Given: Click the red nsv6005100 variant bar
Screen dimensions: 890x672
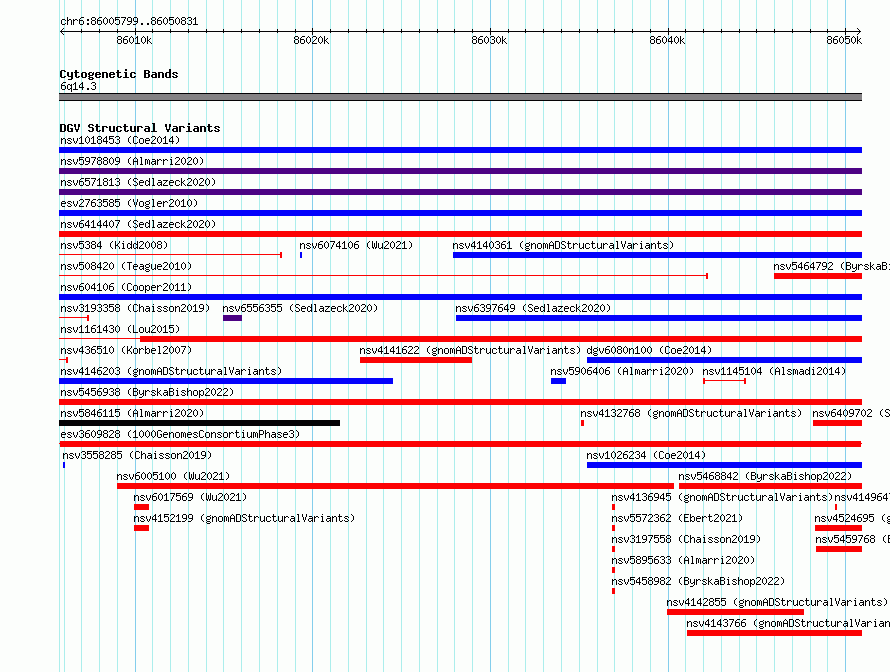Looking at the screenshot, I should point(395,486).
